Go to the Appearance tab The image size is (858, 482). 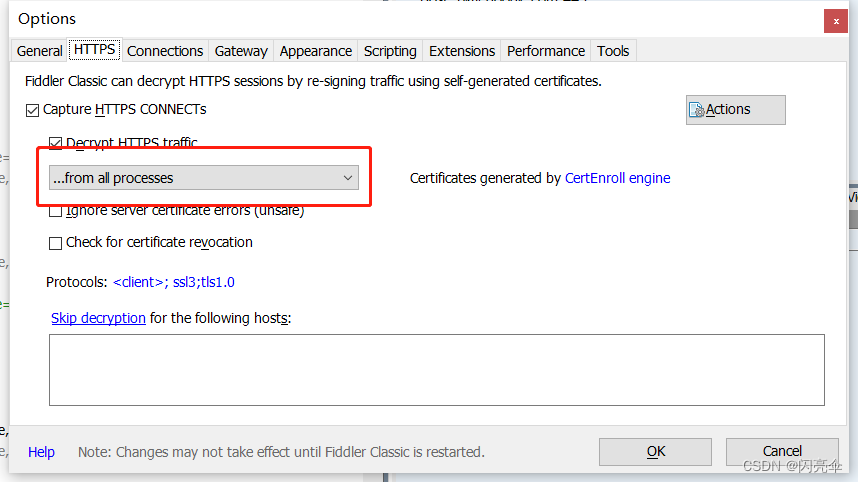pyautogui.click(x=316, y=51)
